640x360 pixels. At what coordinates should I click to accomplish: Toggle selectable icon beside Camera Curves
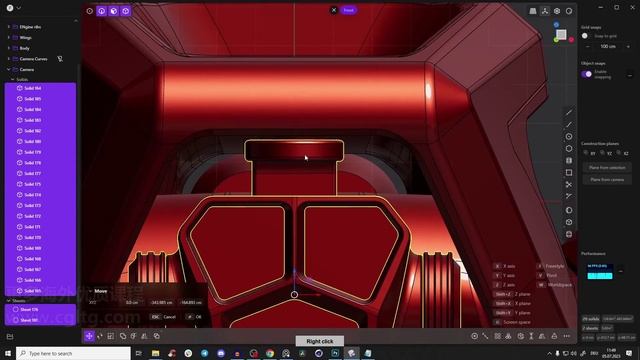60,59
